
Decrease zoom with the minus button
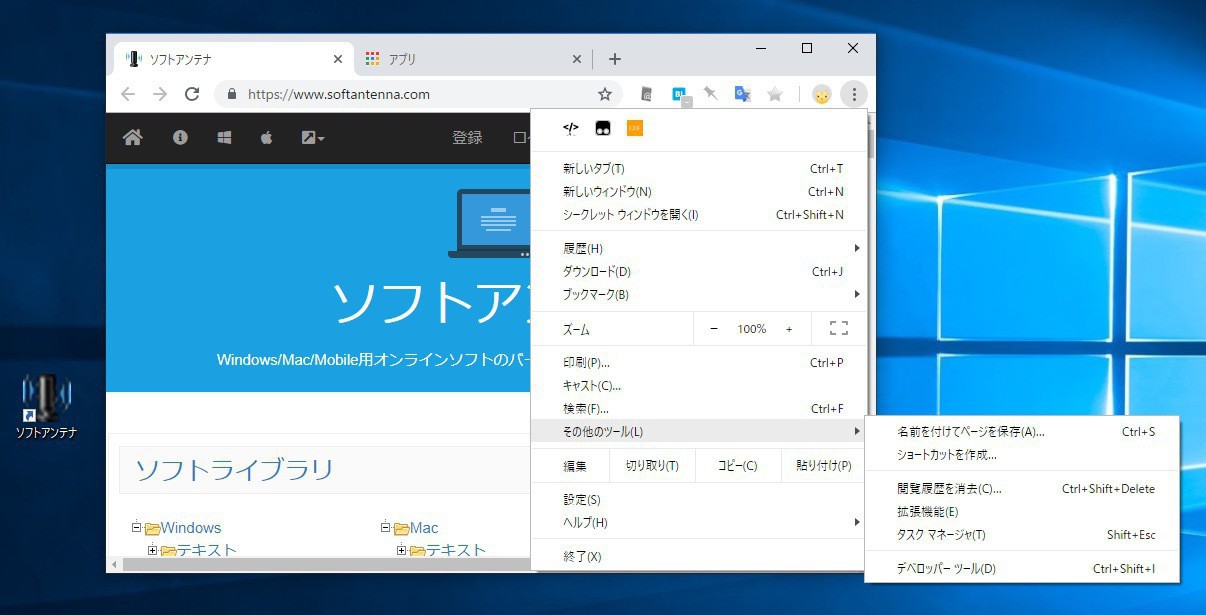[x=714, y=329]
